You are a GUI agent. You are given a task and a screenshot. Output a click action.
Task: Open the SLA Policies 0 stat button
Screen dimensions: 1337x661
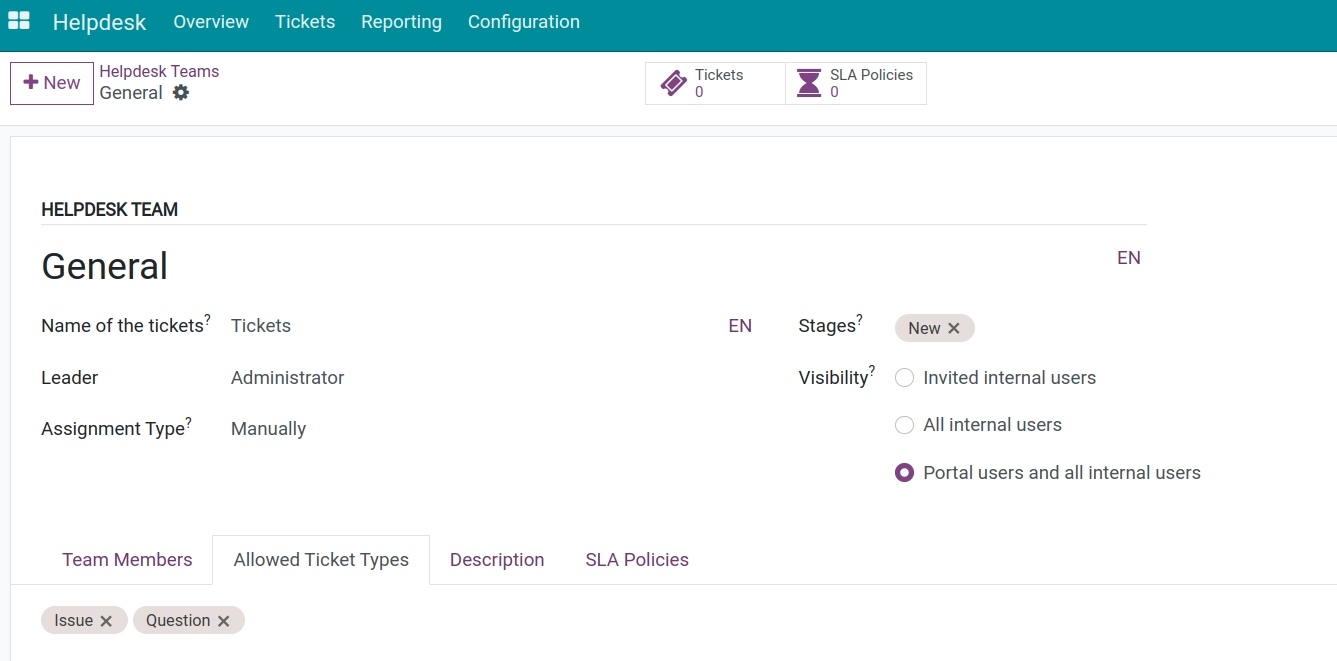pos(856,83)
